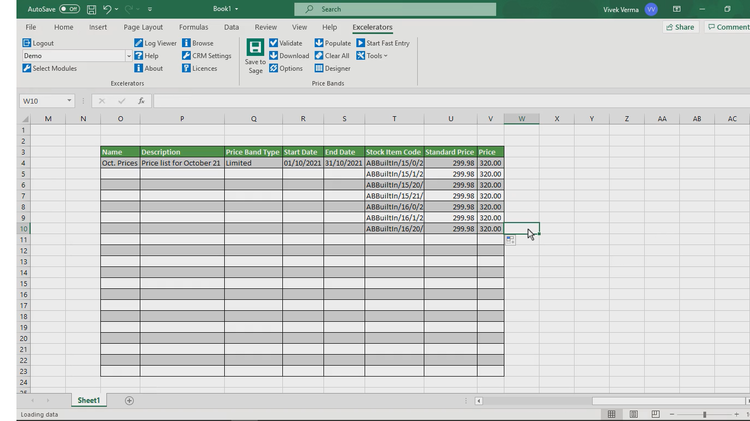Open Customize Quick Access Toolbar dropdown
The width and height of the screenshot is (750, 421).
(150, 9)
